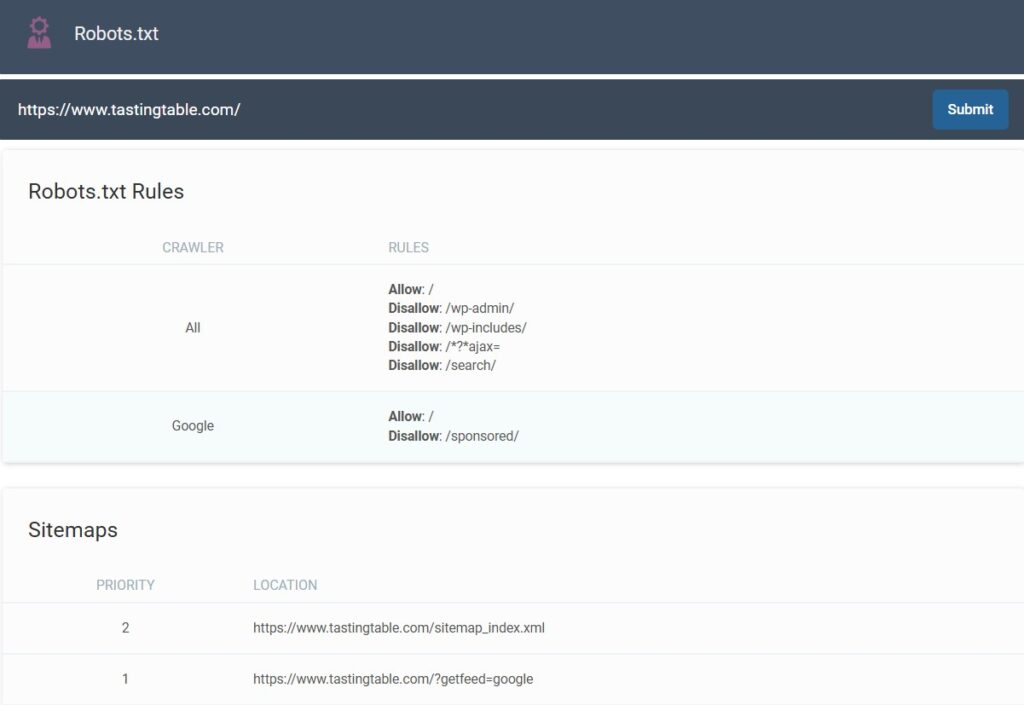Select the CRAWLER column header
Image resolution: width=1024 pixels, height=705 pixels.
(x=193, y=248)
